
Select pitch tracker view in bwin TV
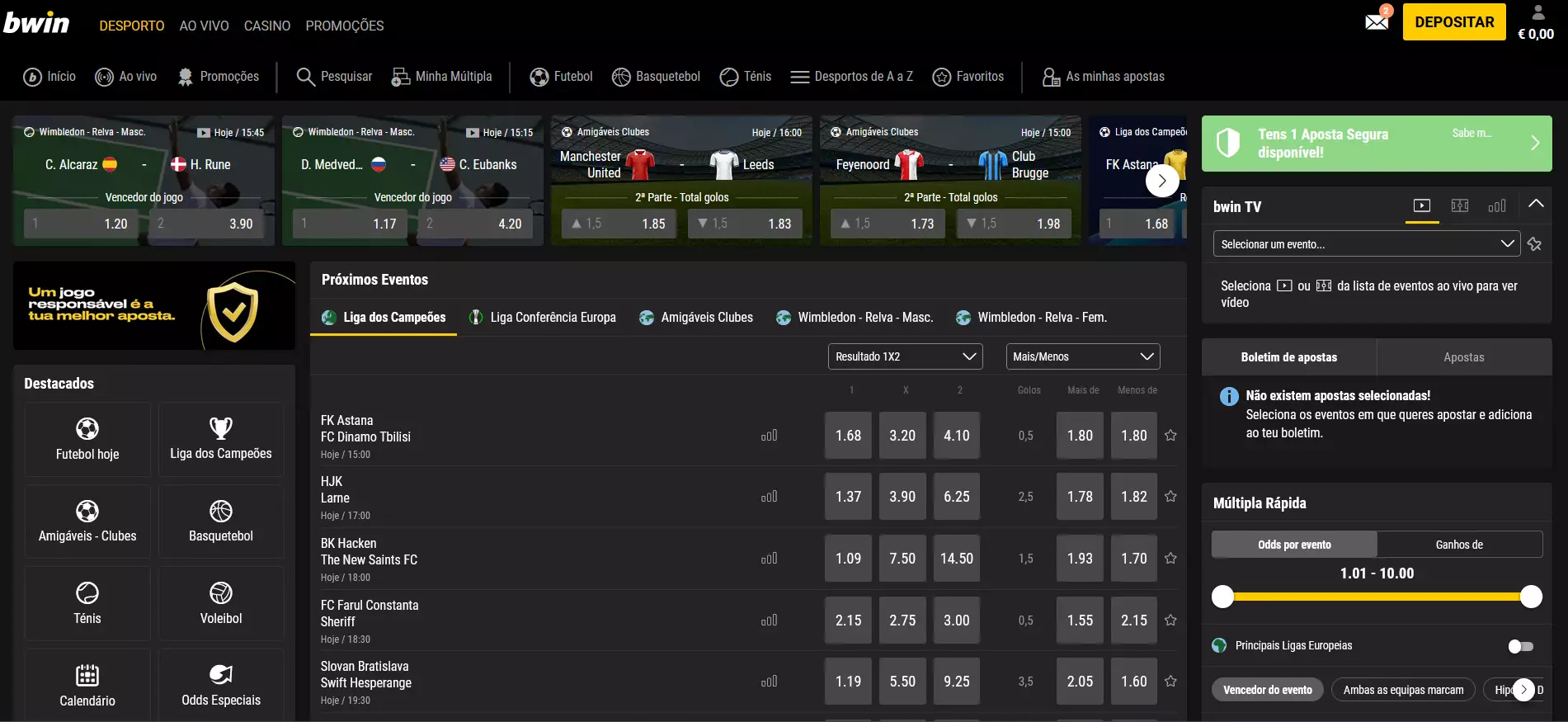1460,206
